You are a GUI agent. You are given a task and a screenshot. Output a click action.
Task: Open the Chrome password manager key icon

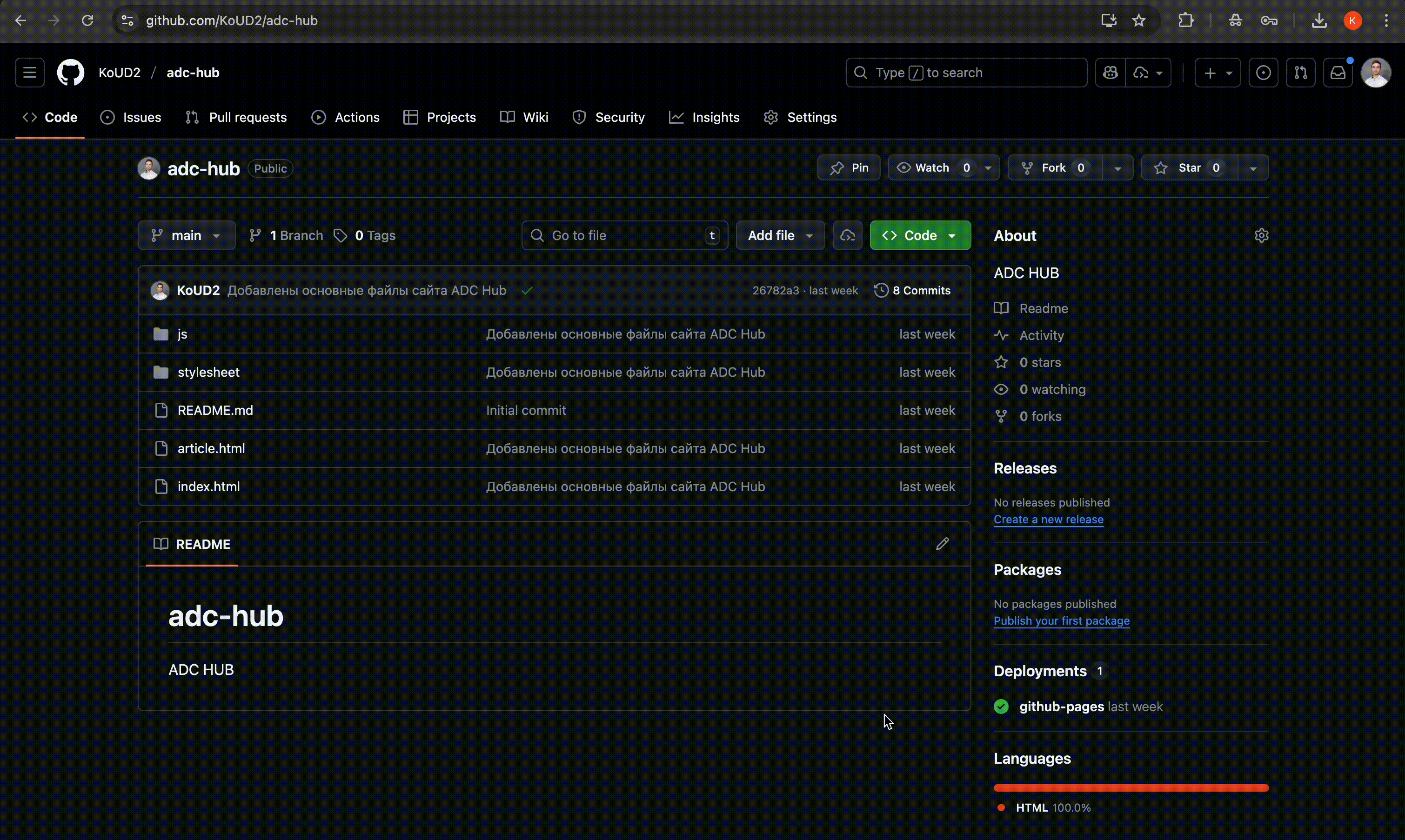click(1269, 21)
